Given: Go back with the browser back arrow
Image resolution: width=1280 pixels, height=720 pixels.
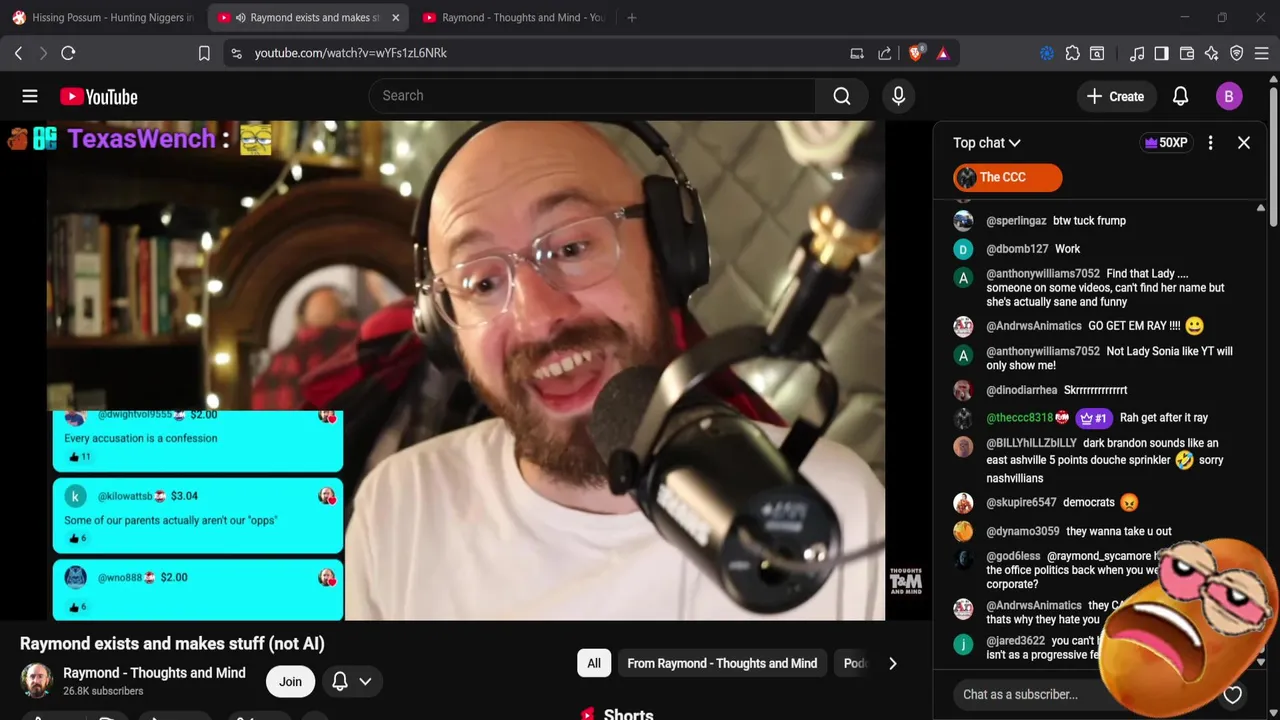Looking at the screenshot, I should (18, 53).
